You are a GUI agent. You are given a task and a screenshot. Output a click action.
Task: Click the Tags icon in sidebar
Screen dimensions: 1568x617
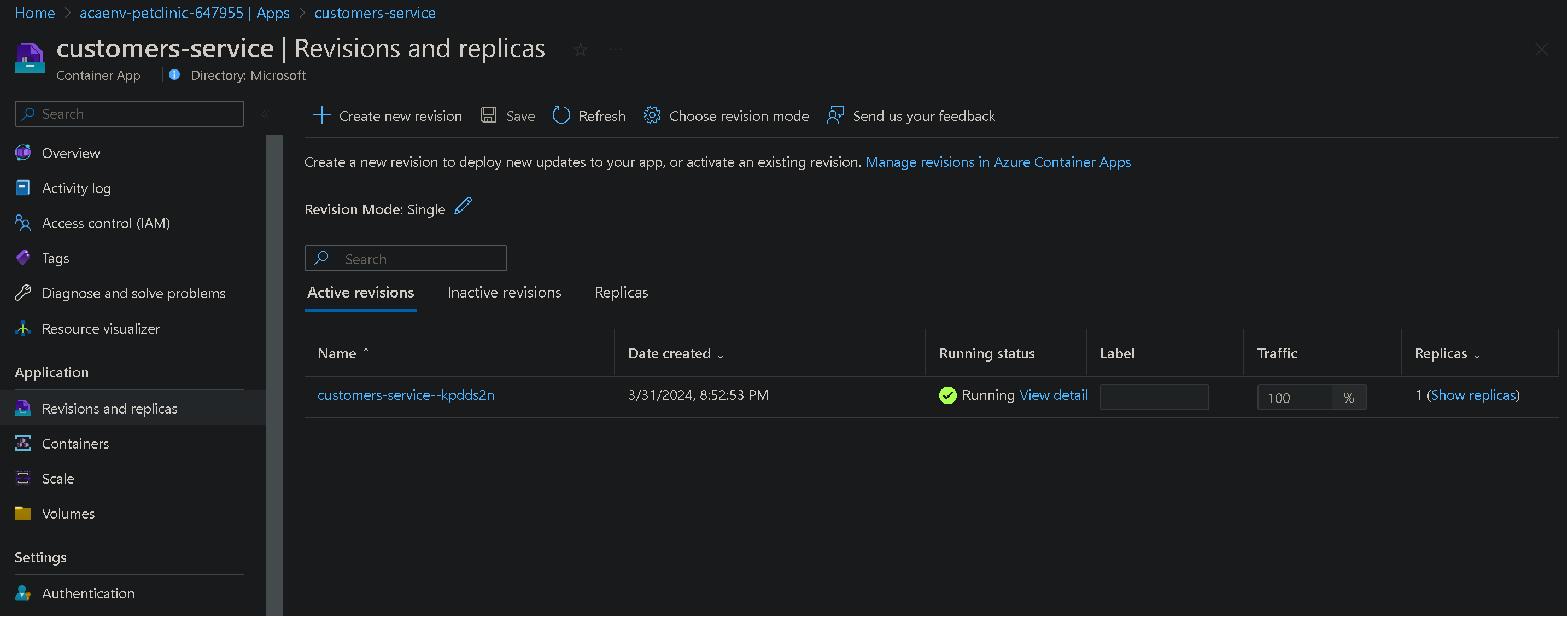(x=23, y=258)
